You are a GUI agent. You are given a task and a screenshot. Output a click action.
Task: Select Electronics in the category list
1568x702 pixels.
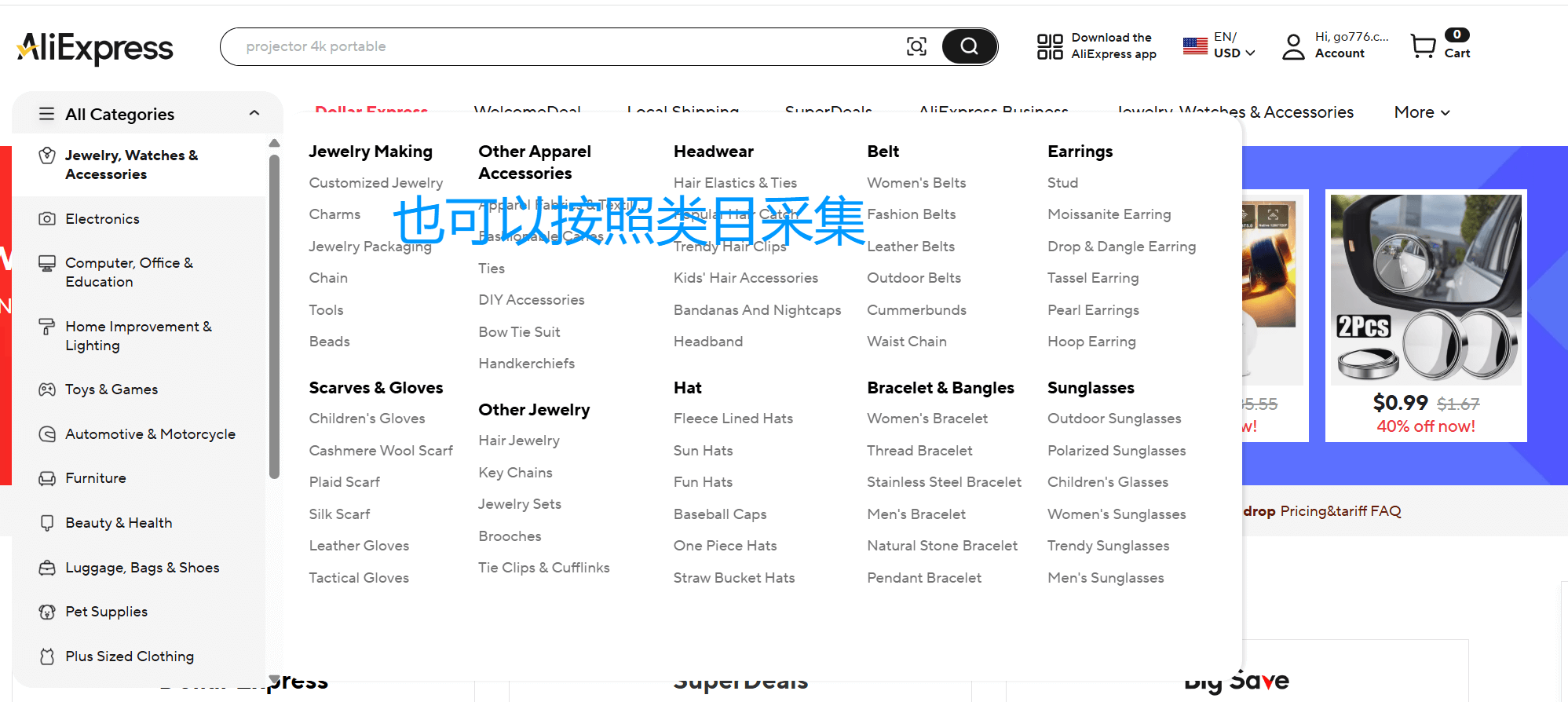point(102,219)
